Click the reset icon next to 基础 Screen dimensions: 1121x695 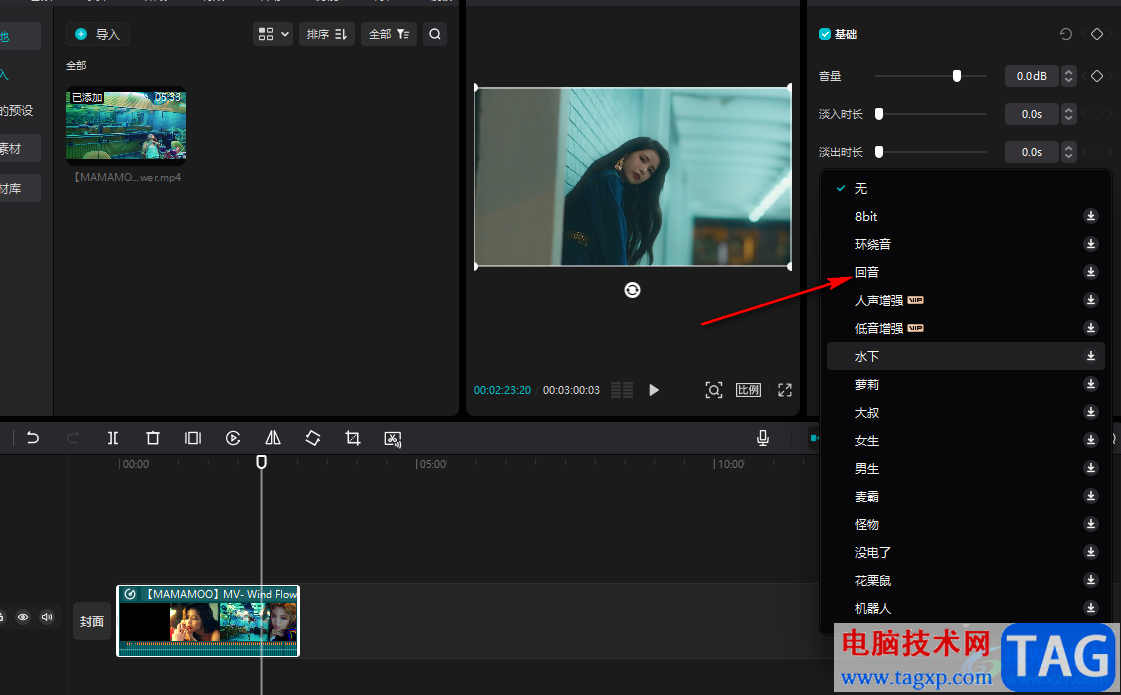pos(1065,34)
